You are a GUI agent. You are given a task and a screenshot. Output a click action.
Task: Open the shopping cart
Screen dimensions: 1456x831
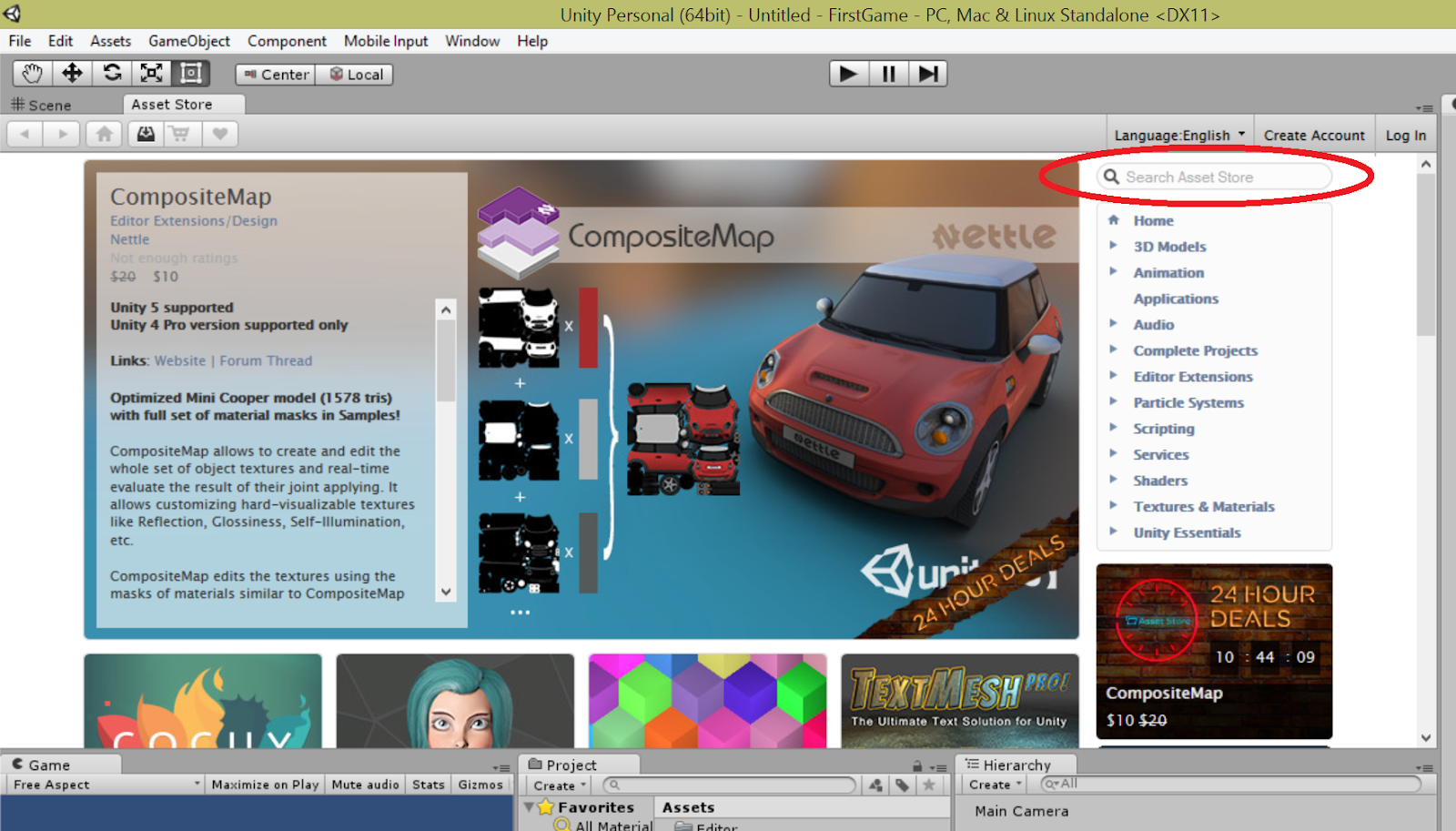point(181,134)
